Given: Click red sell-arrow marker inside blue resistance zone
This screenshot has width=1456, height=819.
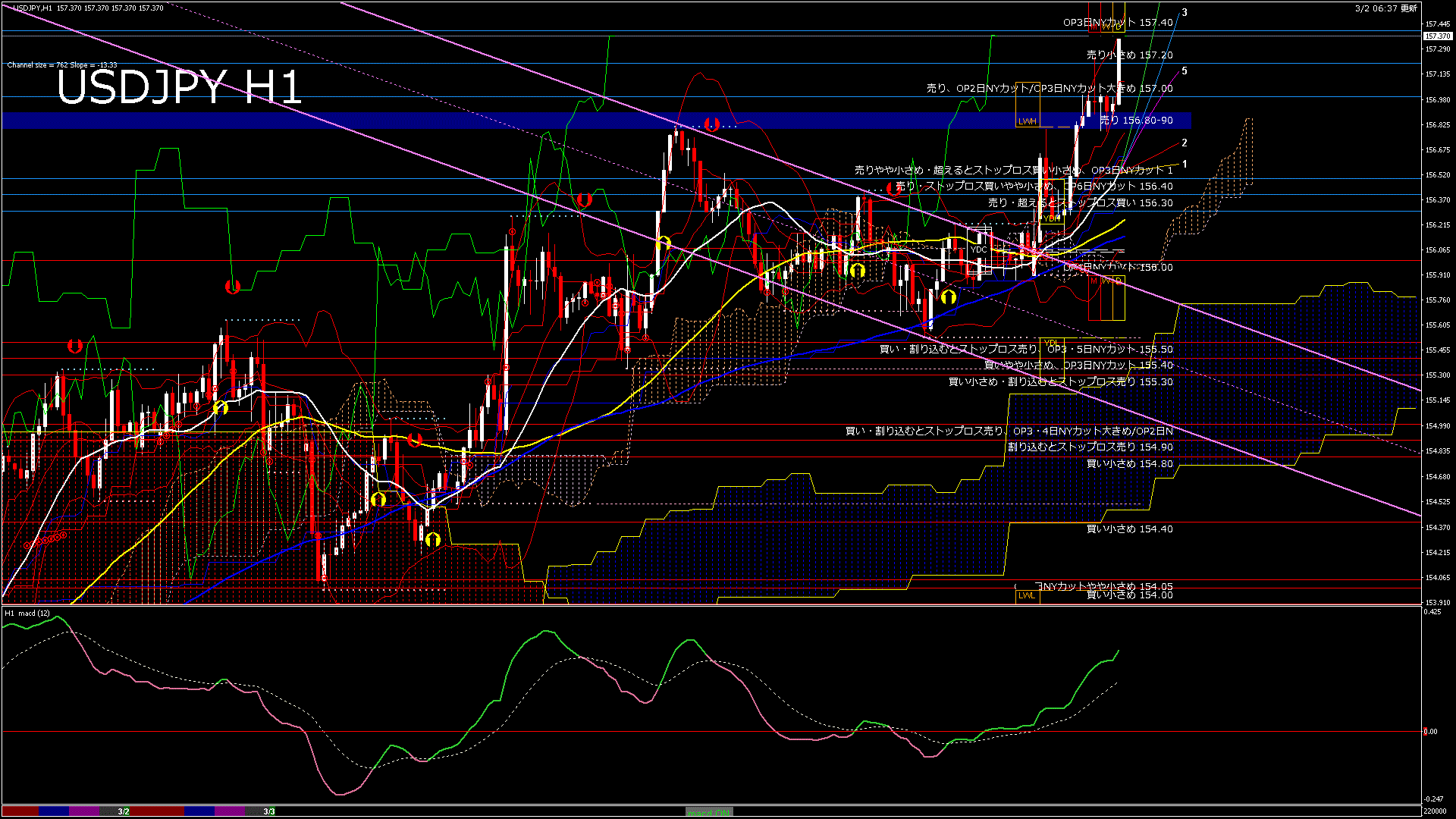Looking at the screenshot, I should (x=711, y=124).
